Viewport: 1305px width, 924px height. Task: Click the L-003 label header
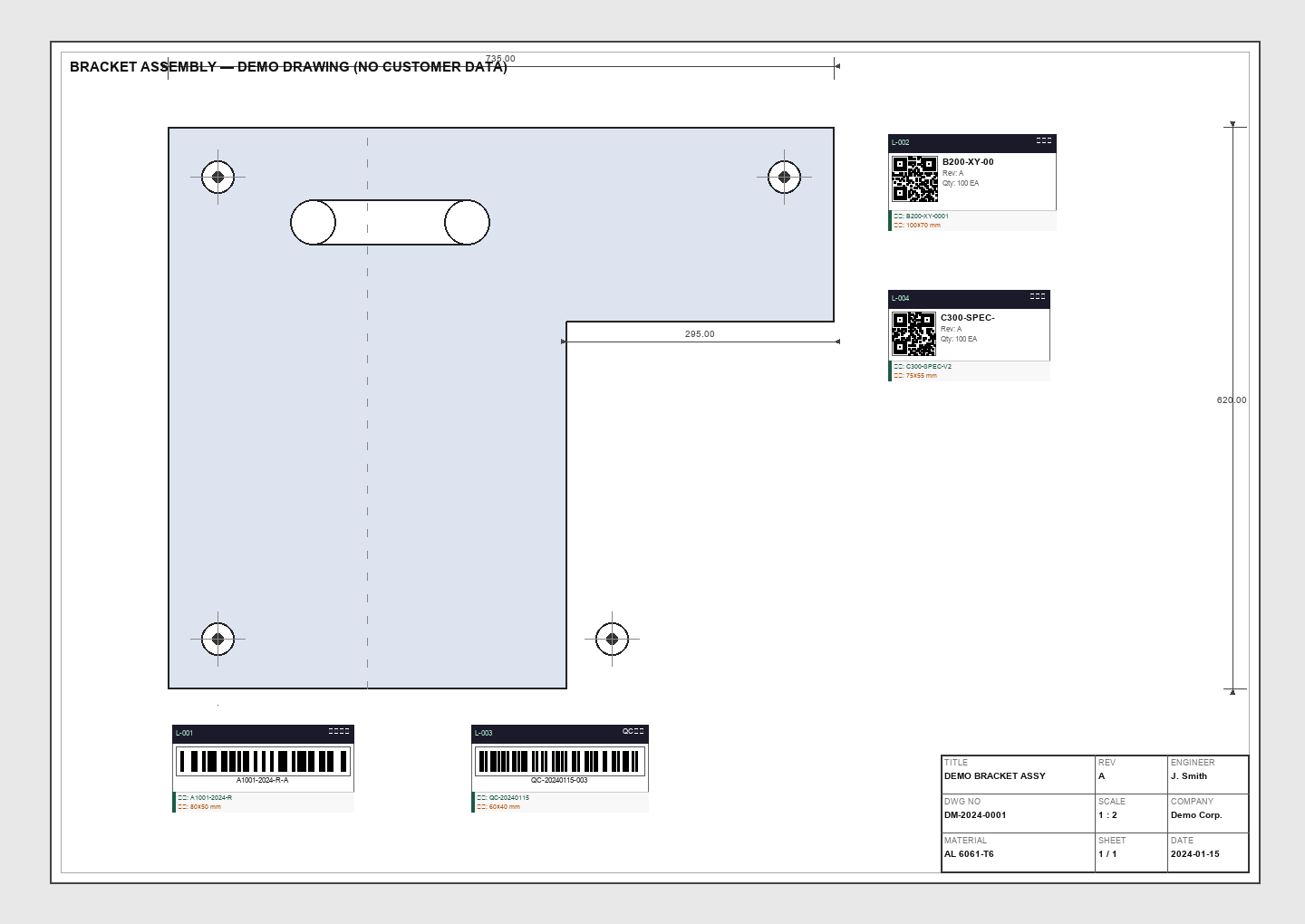(x=559, y=733)
